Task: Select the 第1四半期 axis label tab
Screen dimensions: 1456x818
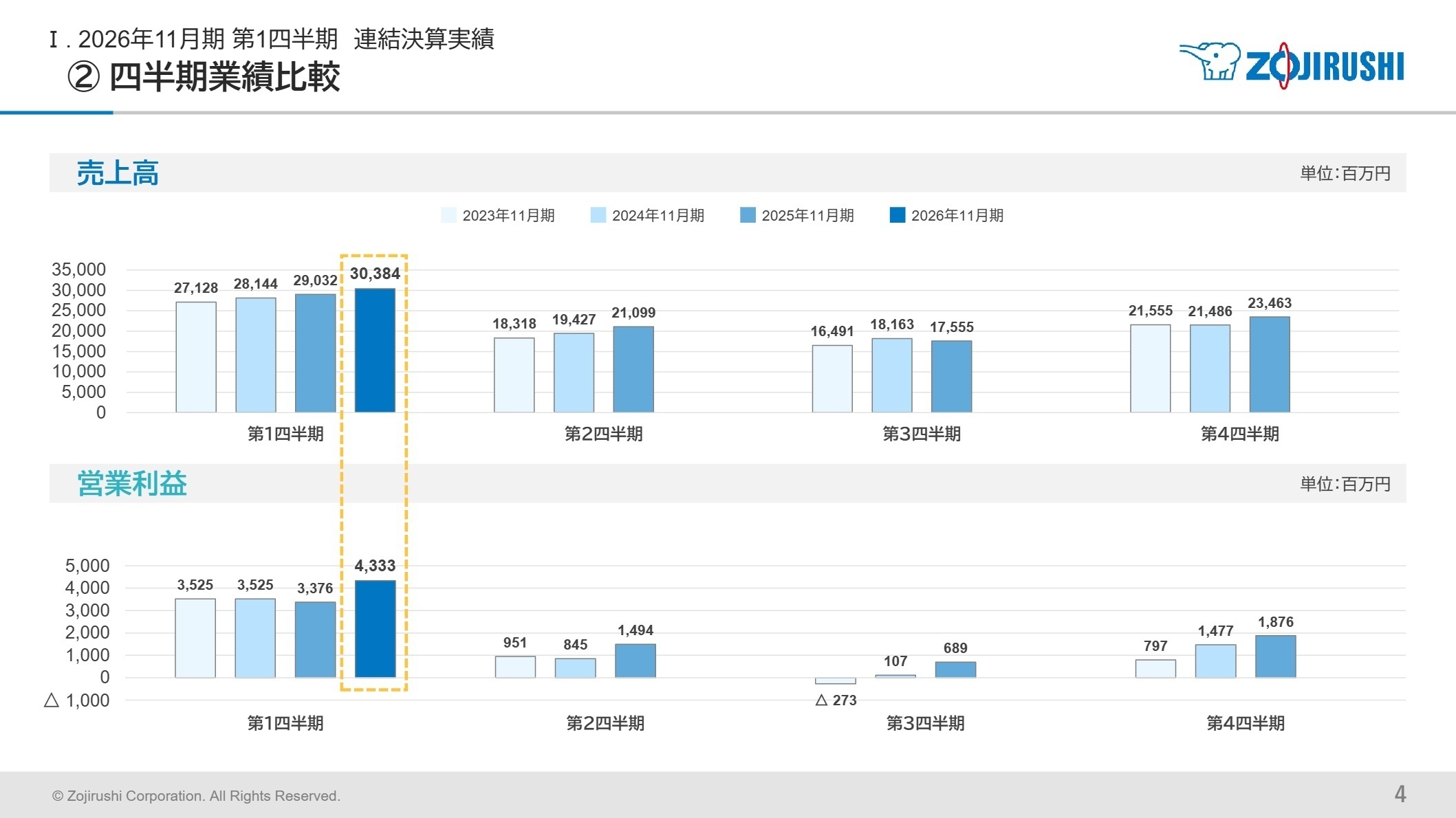Action: [x=287, y=434]
